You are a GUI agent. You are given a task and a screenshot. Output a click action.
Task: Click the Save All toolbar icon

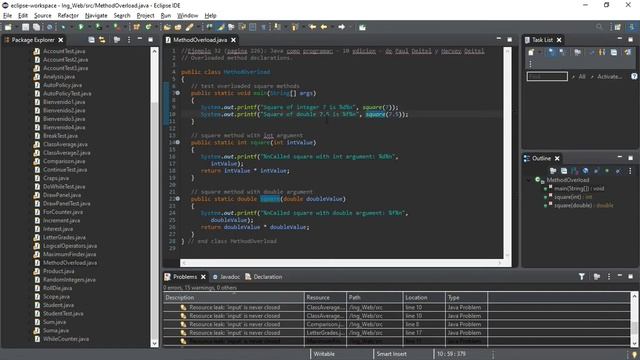click(x=36, y=27)
